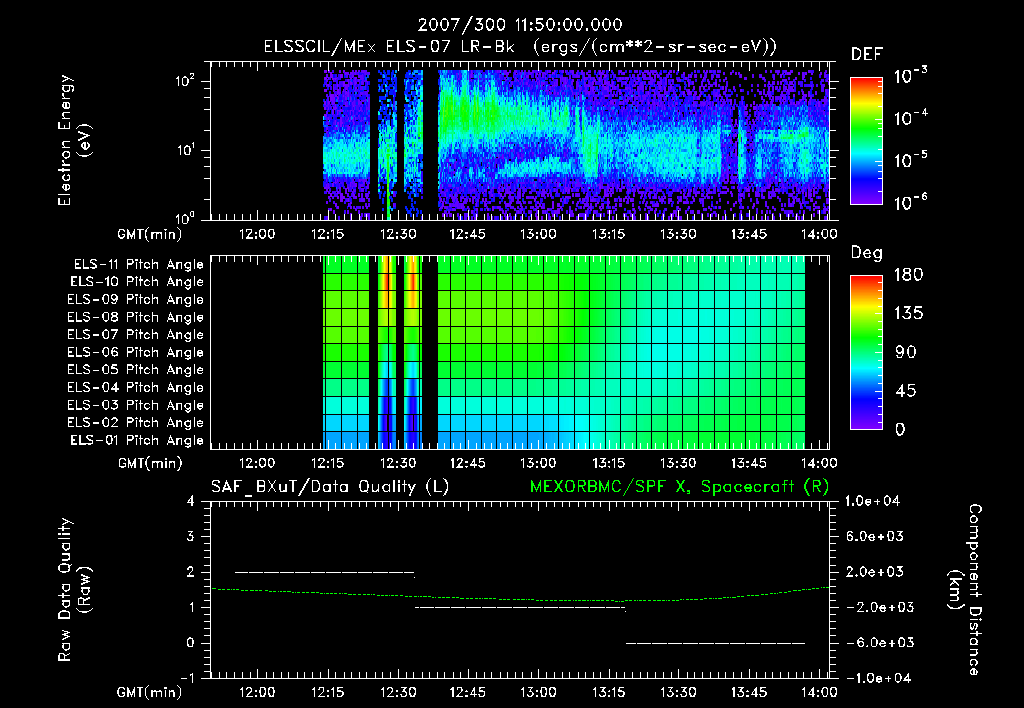The height and width of the screenshot is (708, 1024).
Task: Select the 135 degree scale value
Action: [x=908, y=314]
